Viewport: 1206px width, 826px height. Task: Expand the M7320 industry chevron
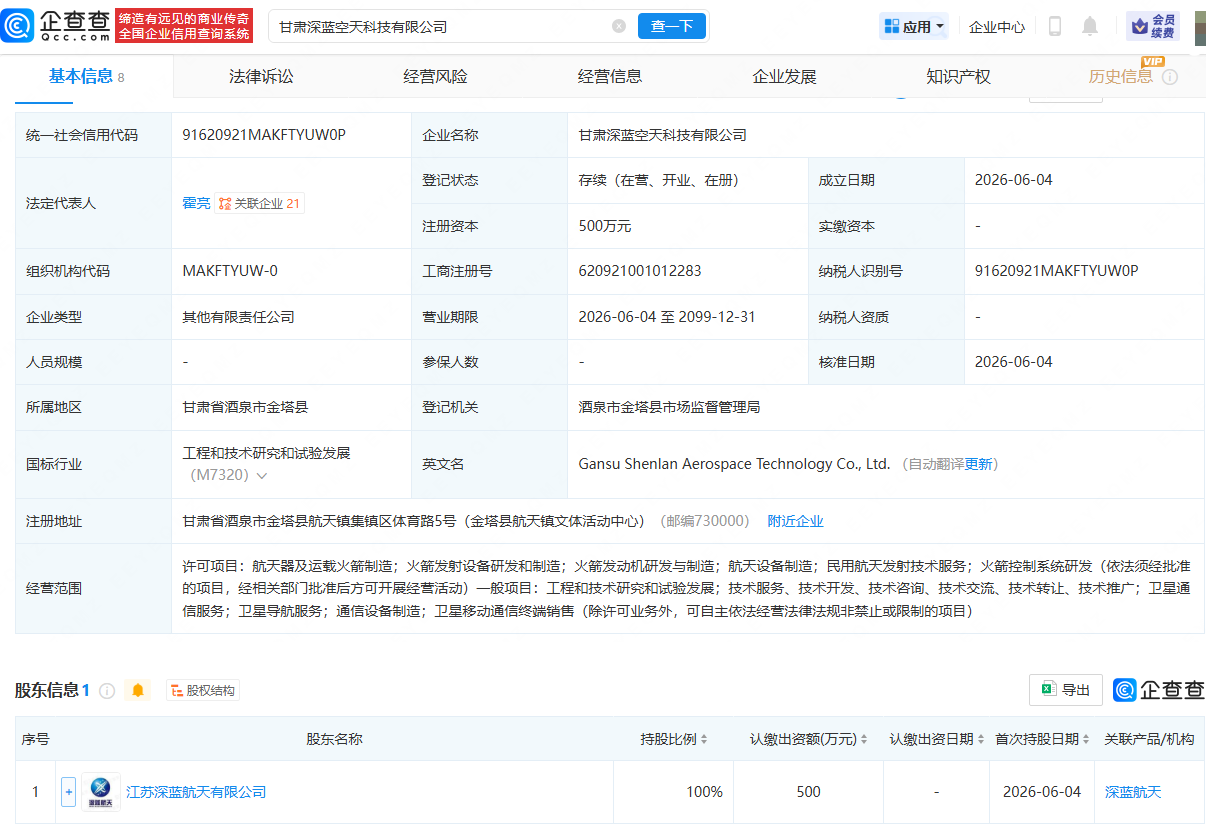pos(262,476)
